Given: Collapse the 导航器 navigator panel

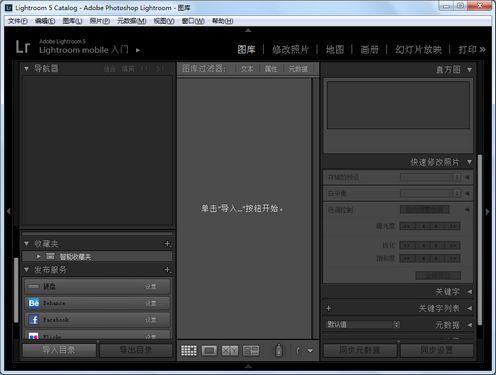Looking at the screenshot, I should point(26,69).
